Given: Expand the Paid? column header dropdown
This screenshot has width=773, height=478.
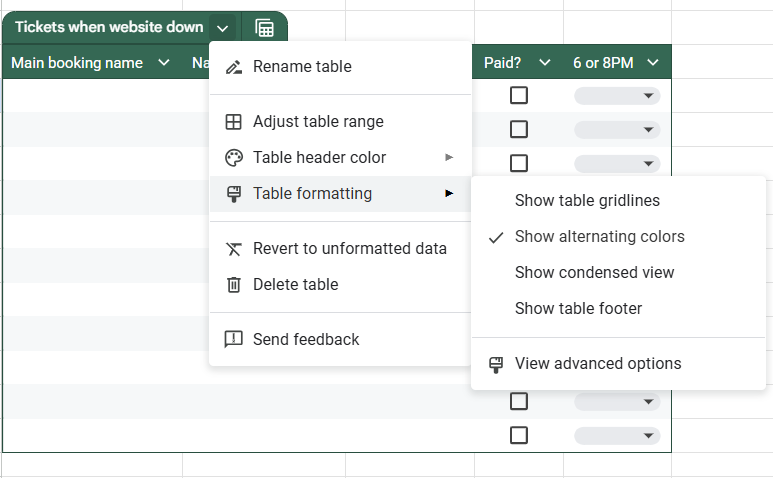Looking at the screenshot, I should (545, 63).
